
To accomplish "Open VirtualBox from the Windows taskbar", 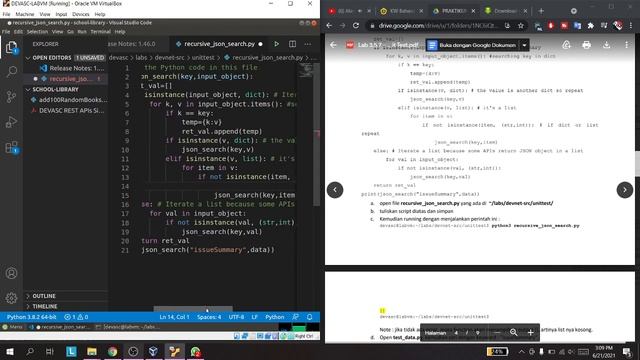I will (x=153, y=351).
